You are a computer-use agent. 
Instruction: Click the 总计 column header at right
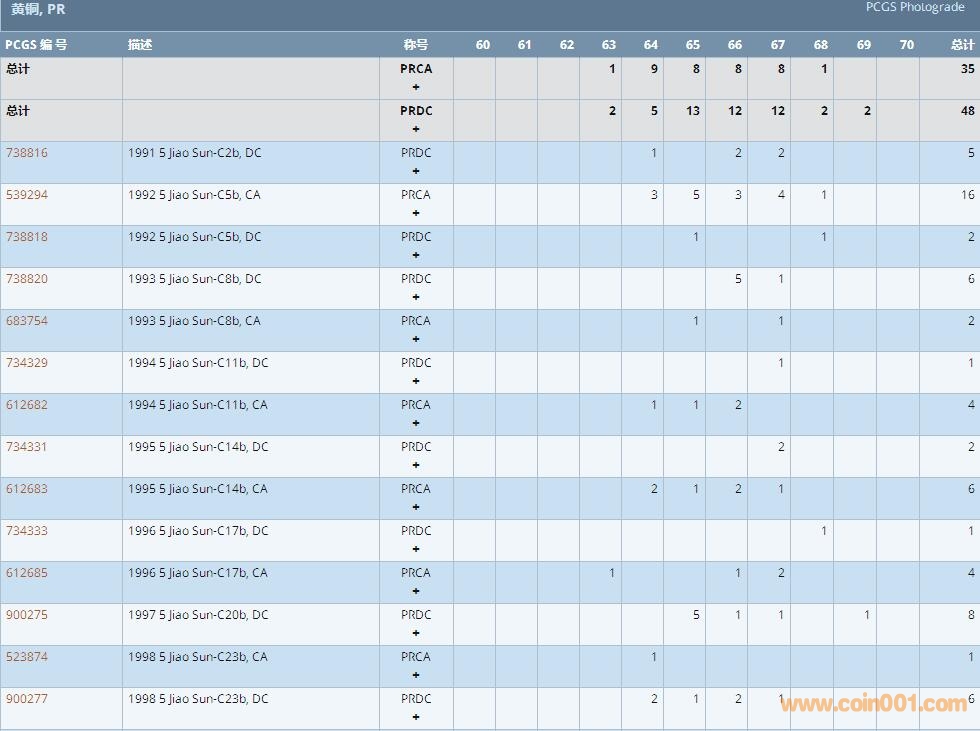coord(962,45)
